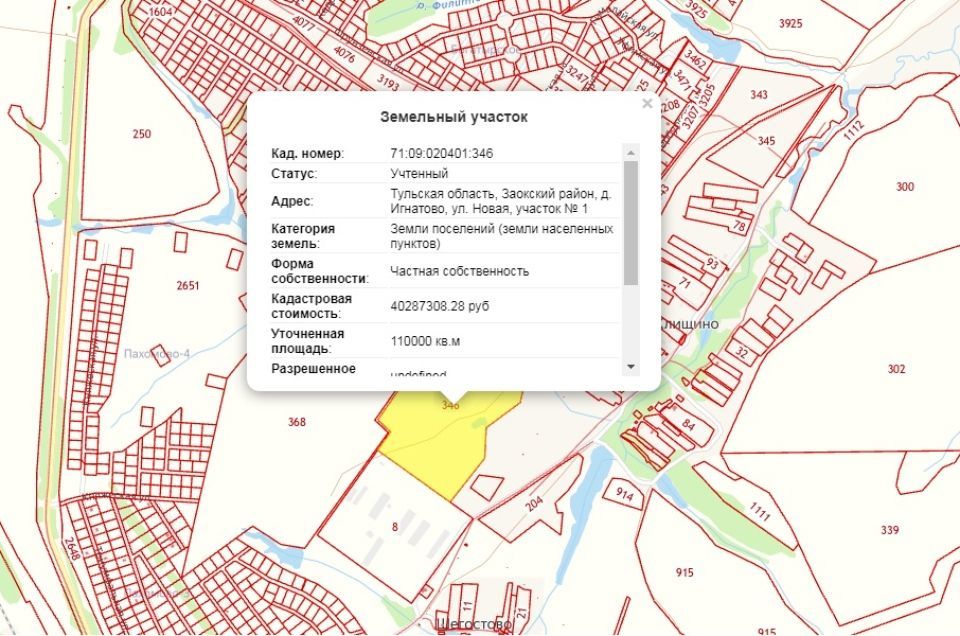This screenshot has width=960, height=636.
Task: Select map parcel labeled 3471
Action: point(681,80)
